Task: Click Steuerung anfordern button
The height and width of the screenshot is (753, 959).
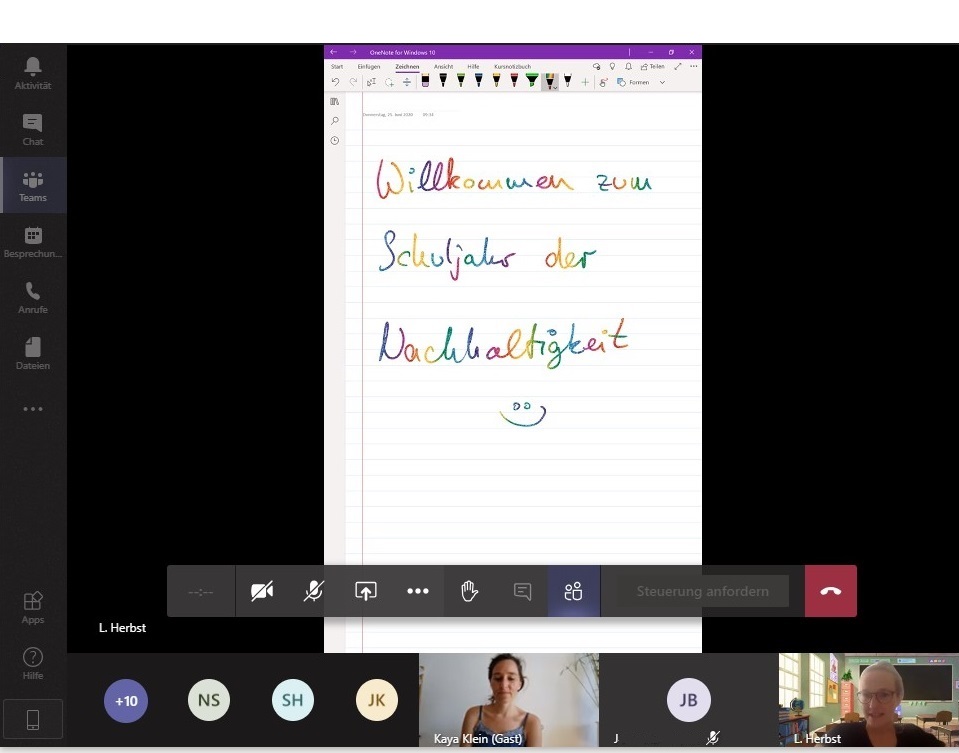Action: click(x=702, y=591)
